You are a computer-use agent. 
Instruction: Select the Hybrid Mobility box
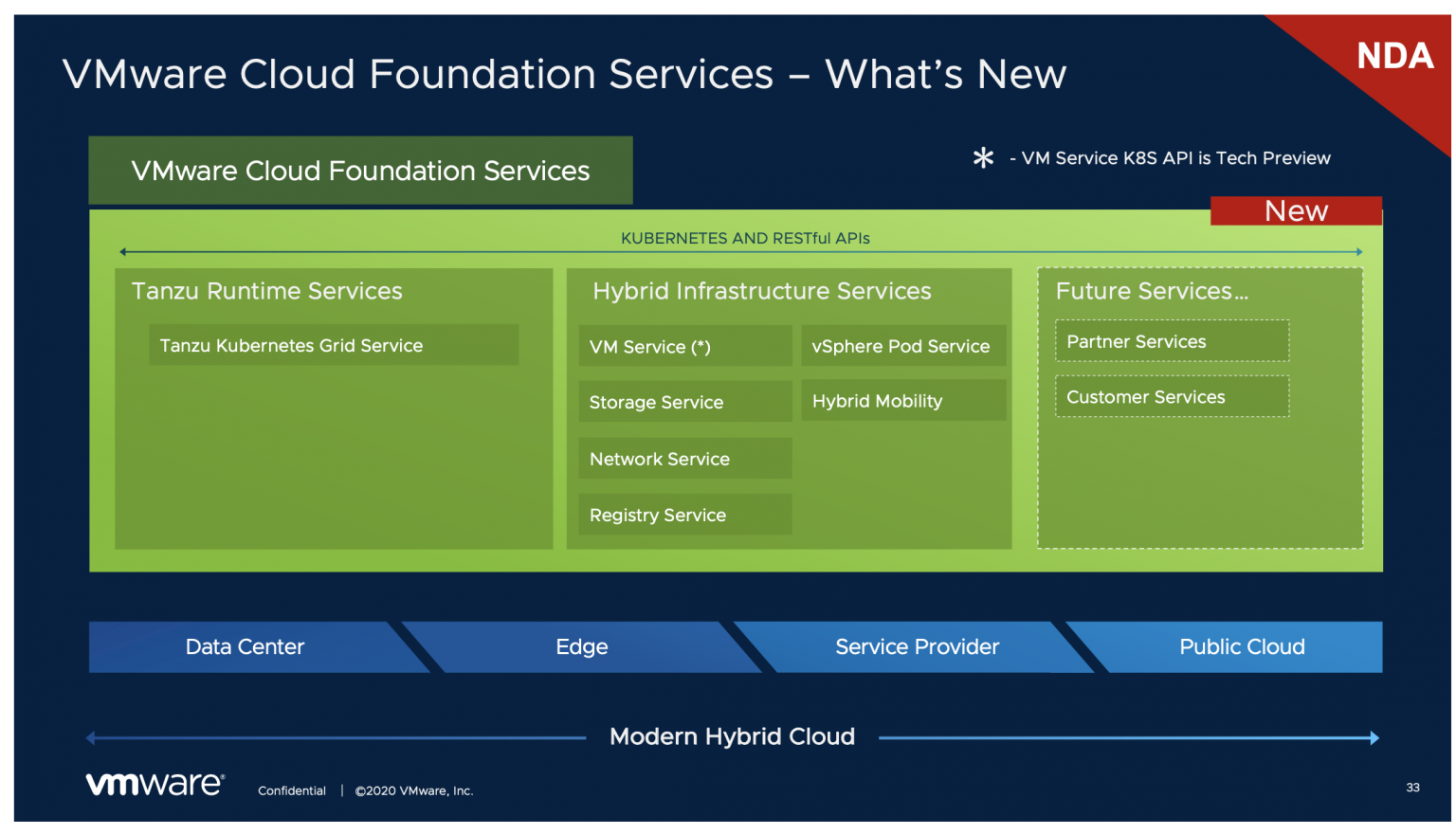coord(903,401)
